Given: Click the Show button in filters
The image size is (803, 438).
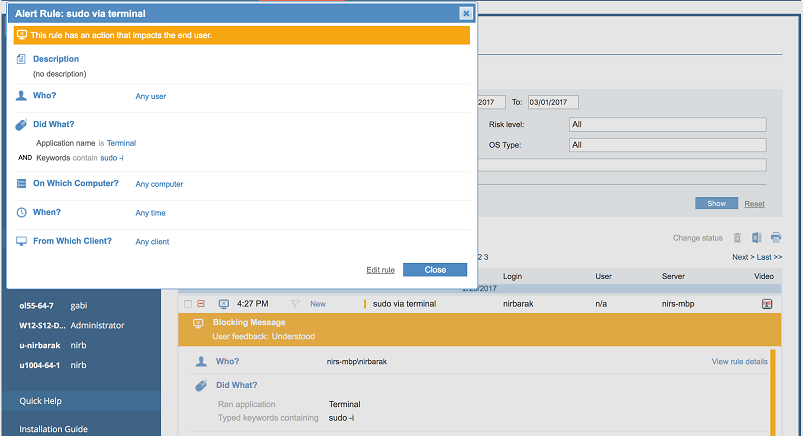Looking at the screenshot, I should point(716,203).
